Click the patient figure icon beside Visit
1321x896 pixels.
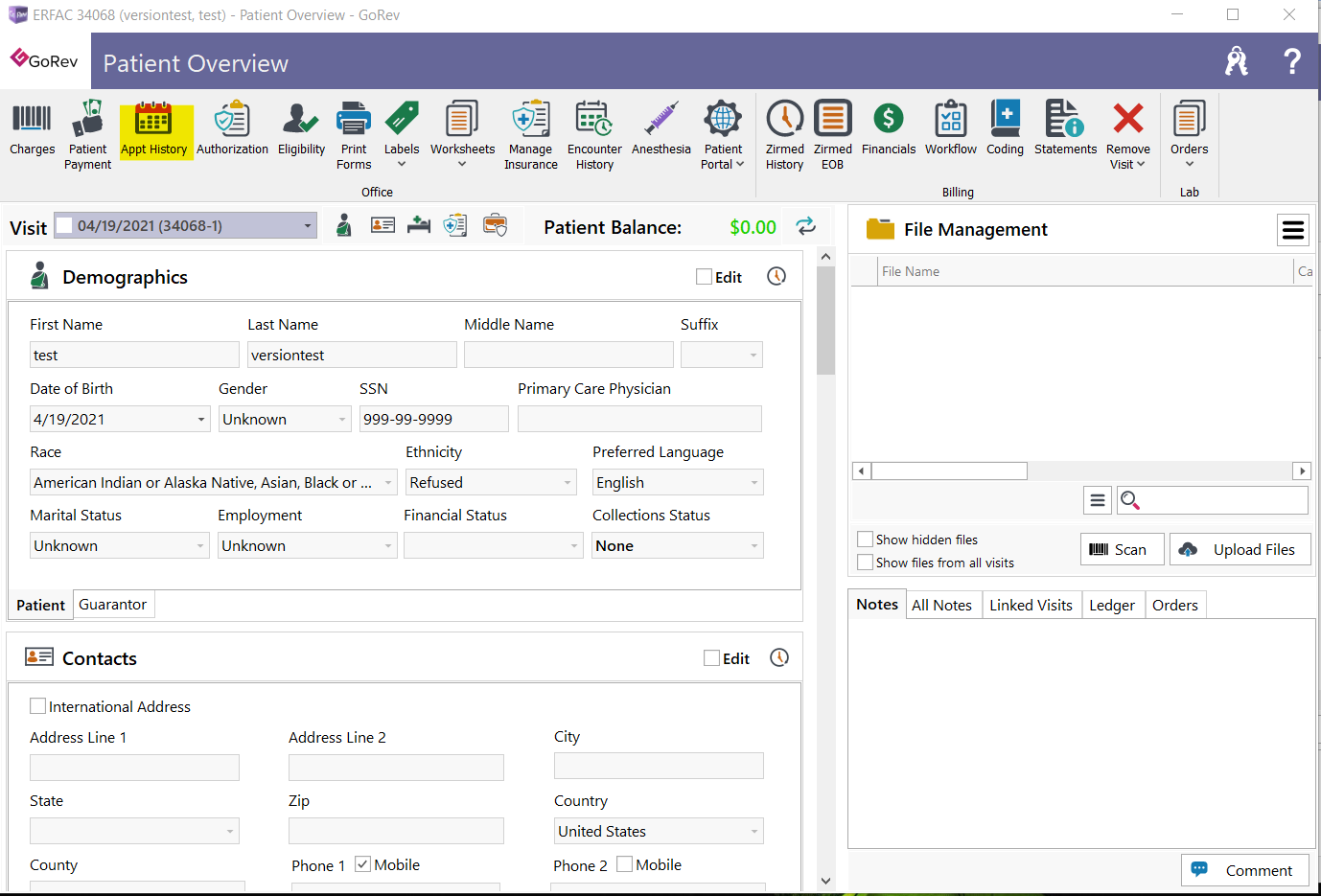tap(344, 225)
